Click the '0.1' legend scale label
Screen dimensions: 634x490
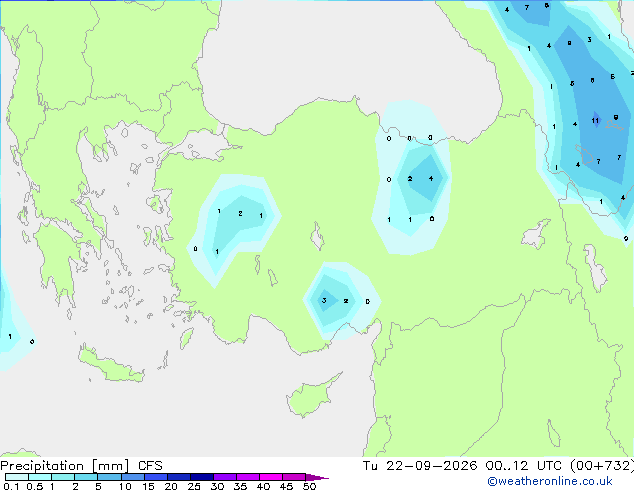pyautogui.click(x=11, y=486)
